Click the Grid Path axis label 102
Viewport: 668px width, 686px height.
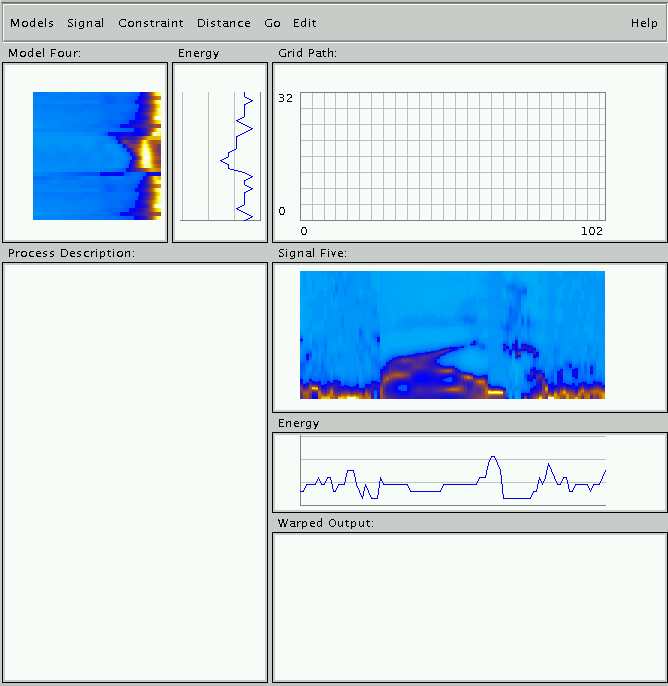click(592, 231)
